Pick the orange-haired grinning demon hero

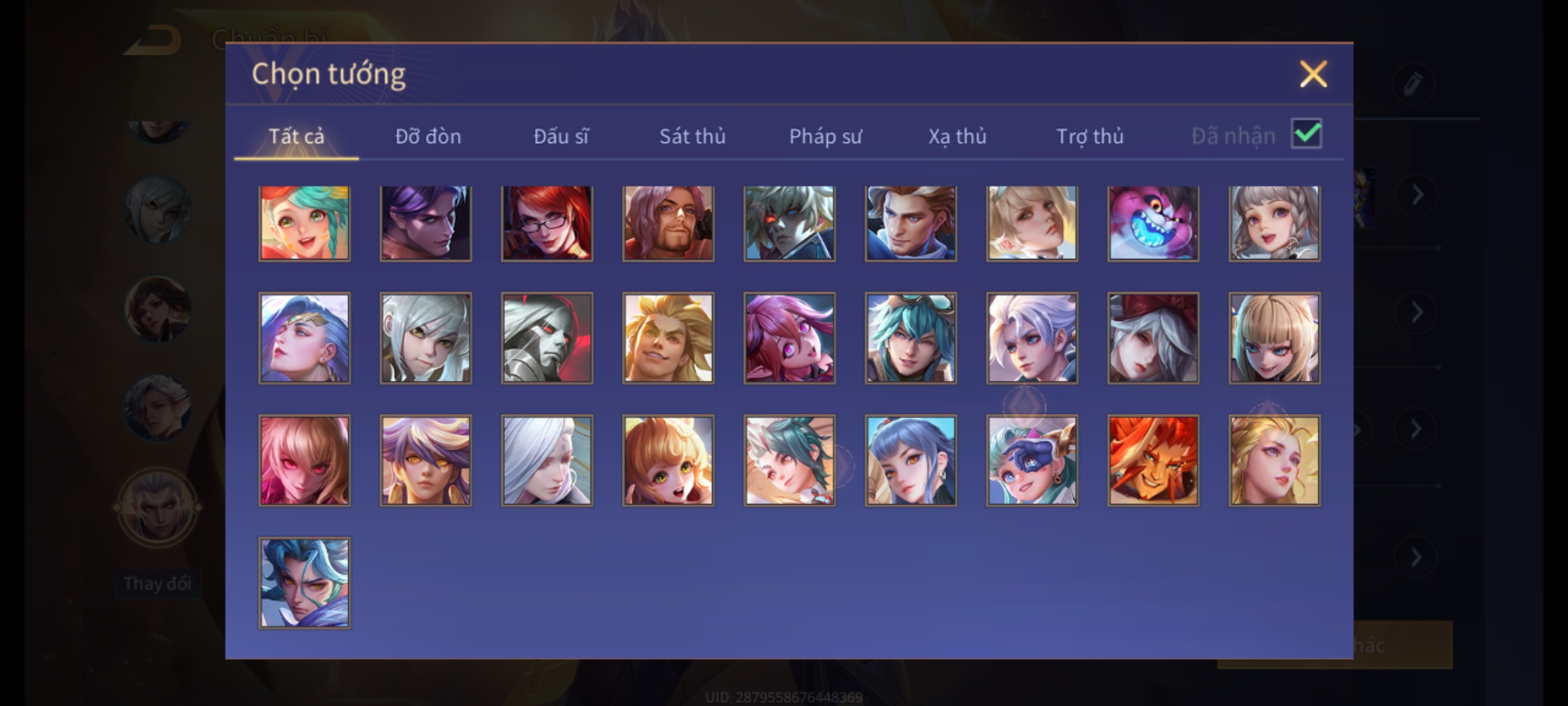pos(1153,461)
